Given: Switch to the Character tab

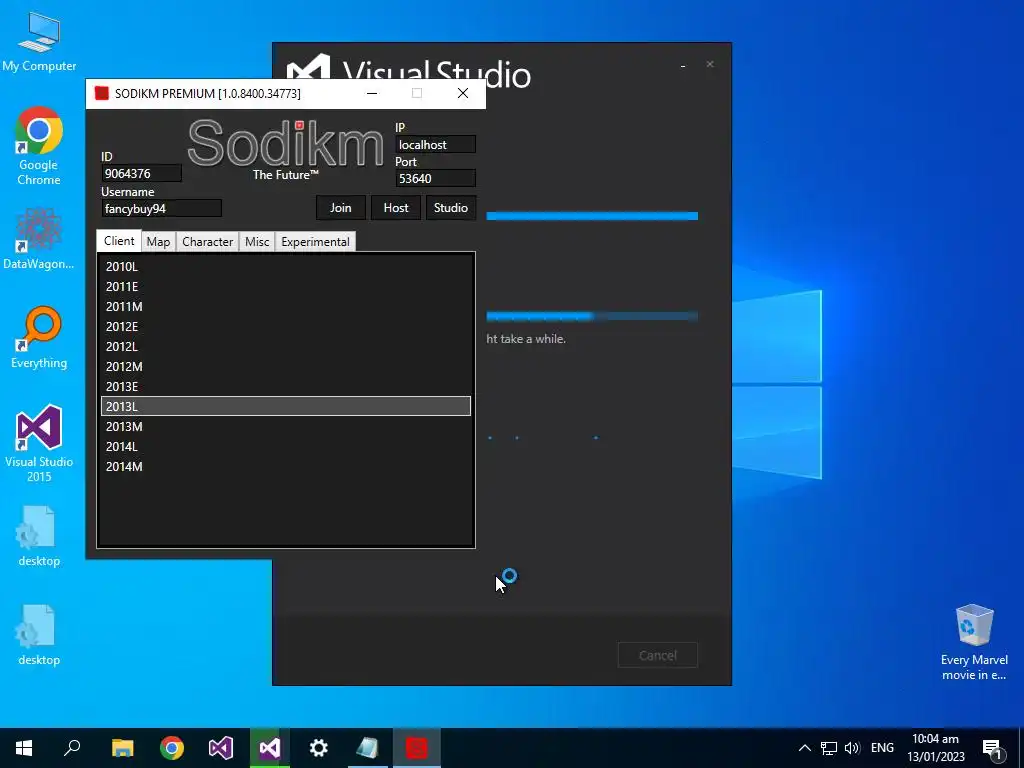Looking at the screenshot, I should tap(208, 242).
